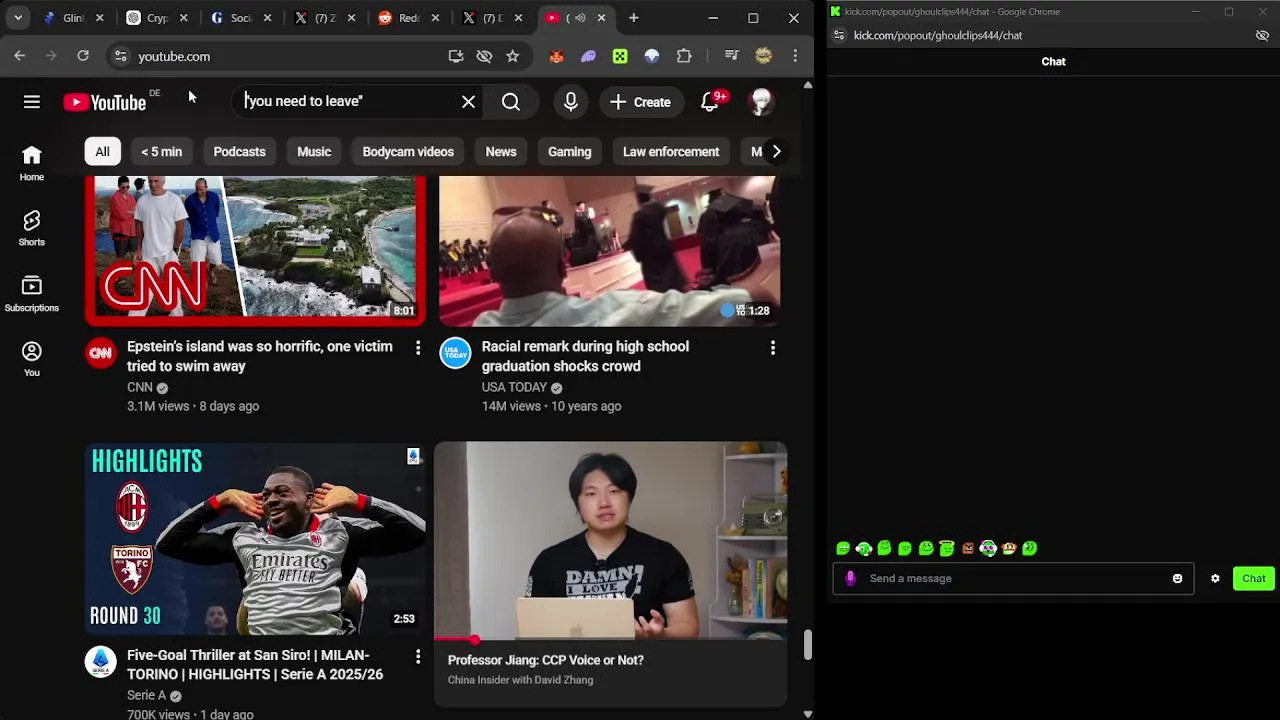1280x720 pixels.
Task: Open the Chrome tab search dropdown
Action: tap(18, 18)
